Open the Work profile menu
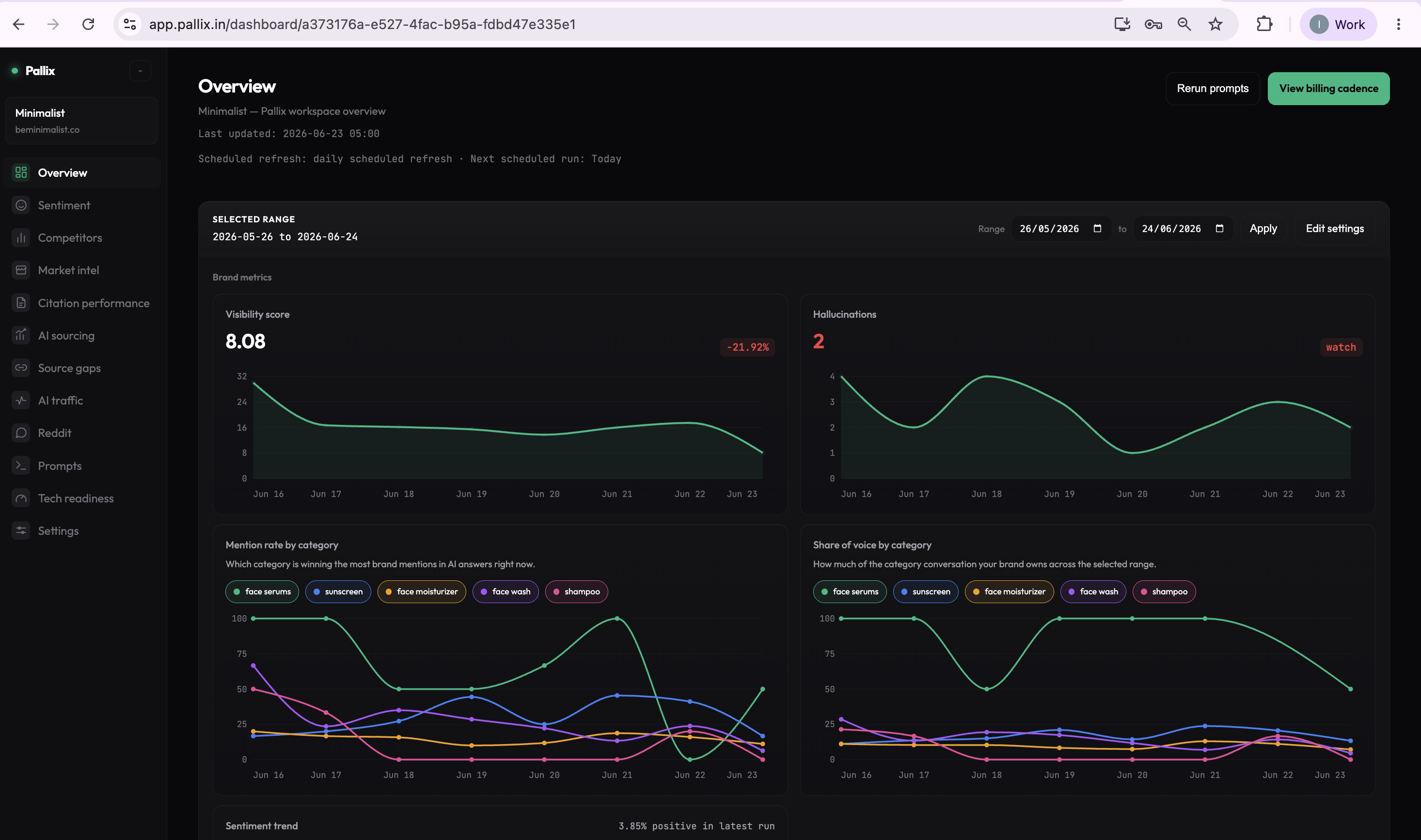Screen dimensions: 1421x840 click(1338, 24)
